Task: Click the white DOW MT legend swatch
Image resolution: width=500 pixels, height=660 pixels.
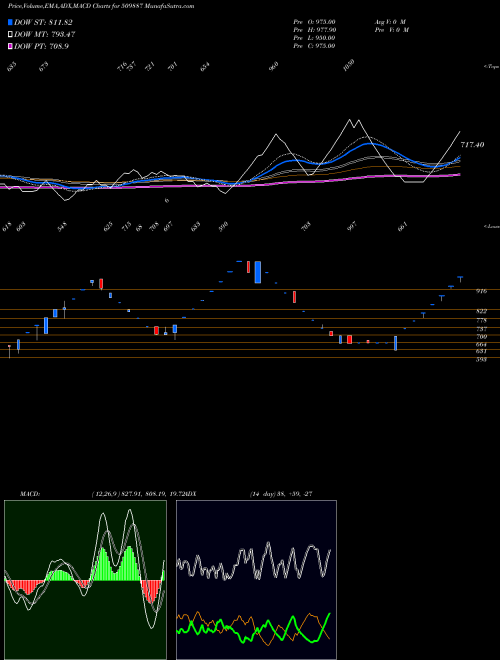Action: tap(10, 35)
